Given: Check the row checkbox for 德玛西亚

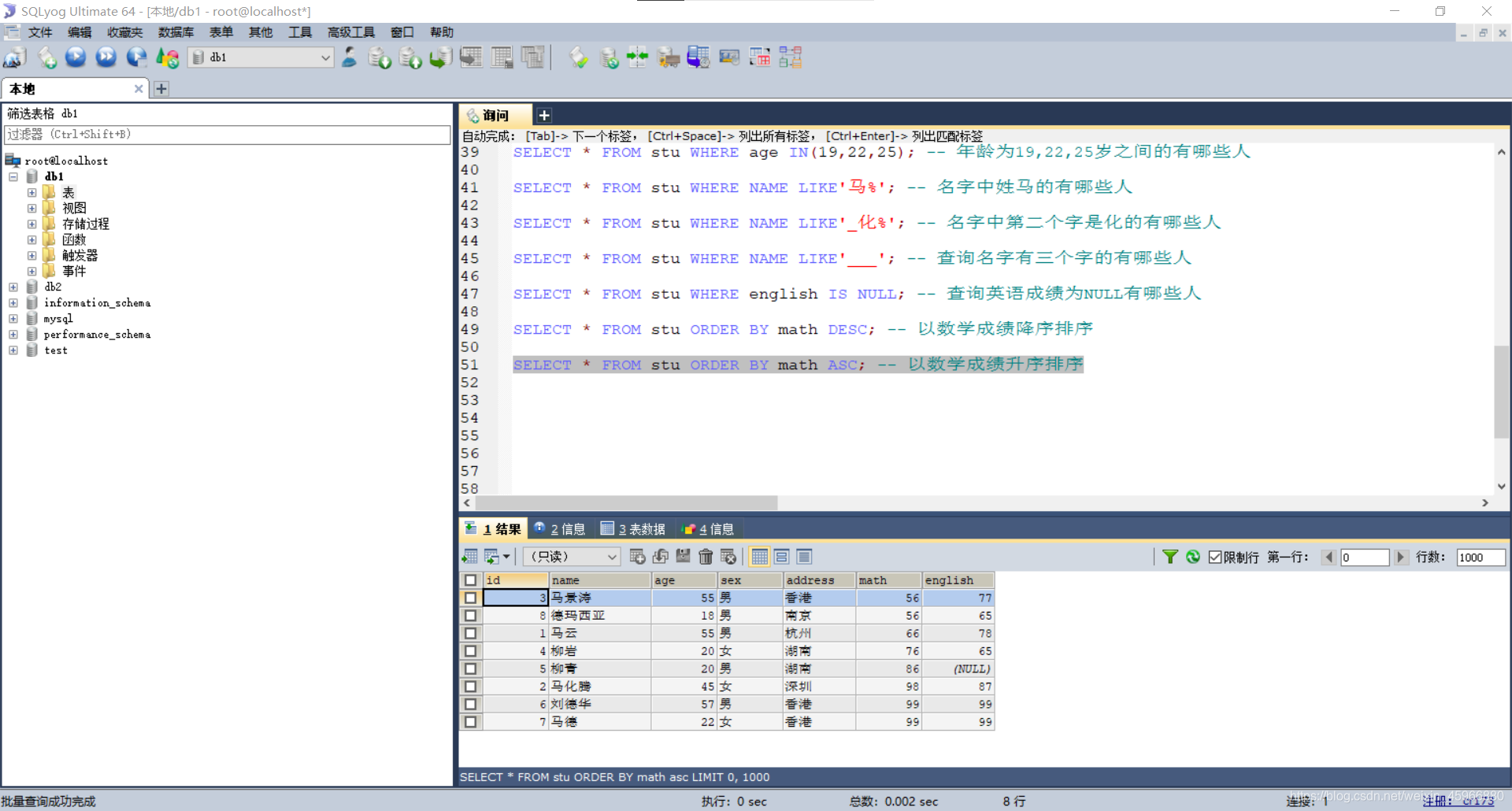Looking at the screenshot, I should [470, 616].
